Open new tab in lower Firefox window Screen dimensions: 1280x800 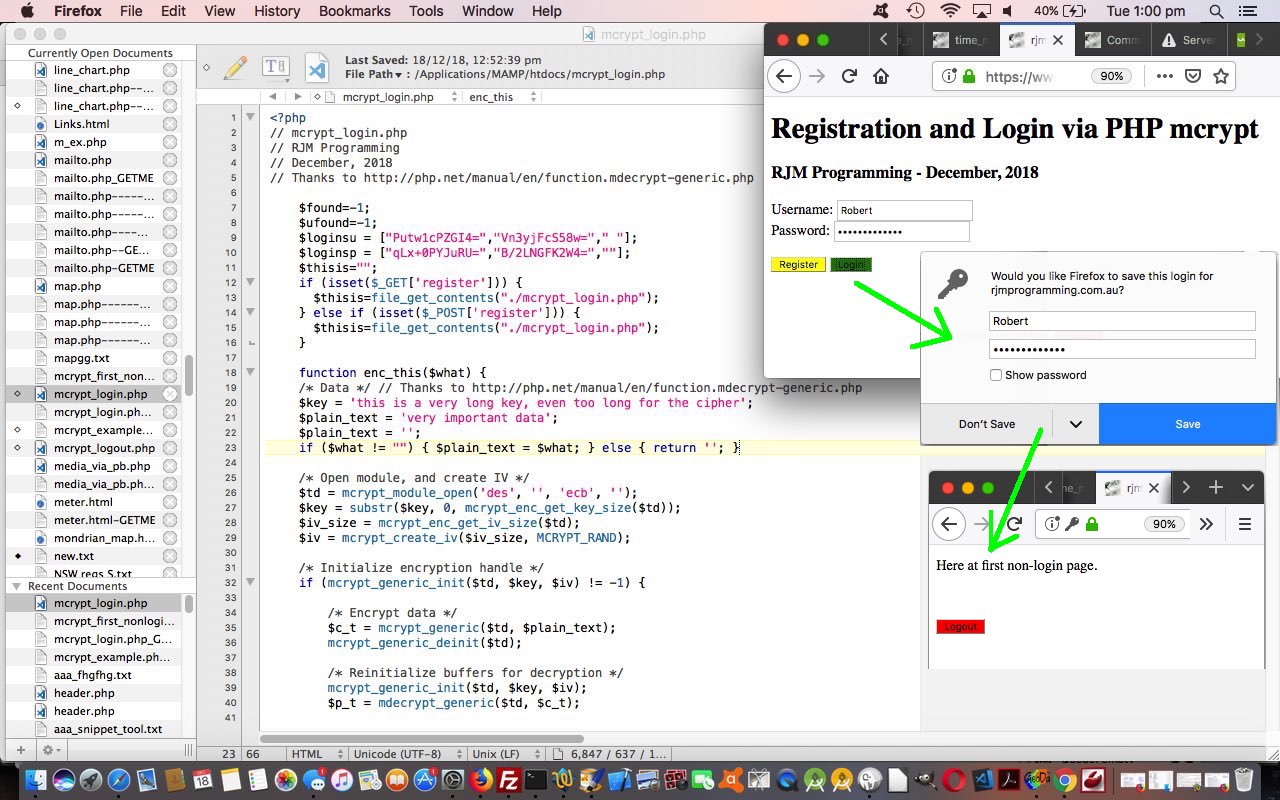tap(1216, 487)
